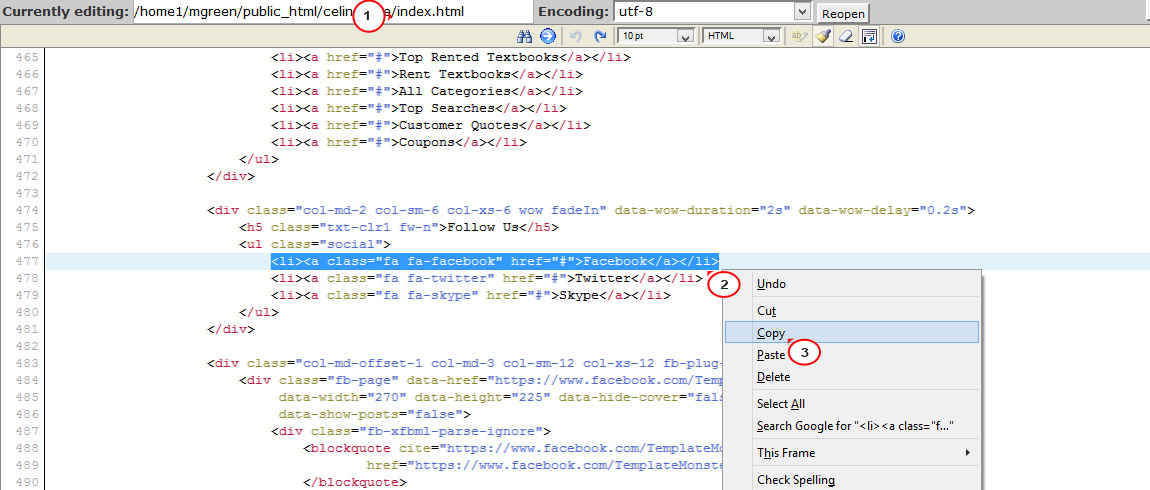
Task: Open the 10 pt font size dropdown
Action: [x=656, y=36]
